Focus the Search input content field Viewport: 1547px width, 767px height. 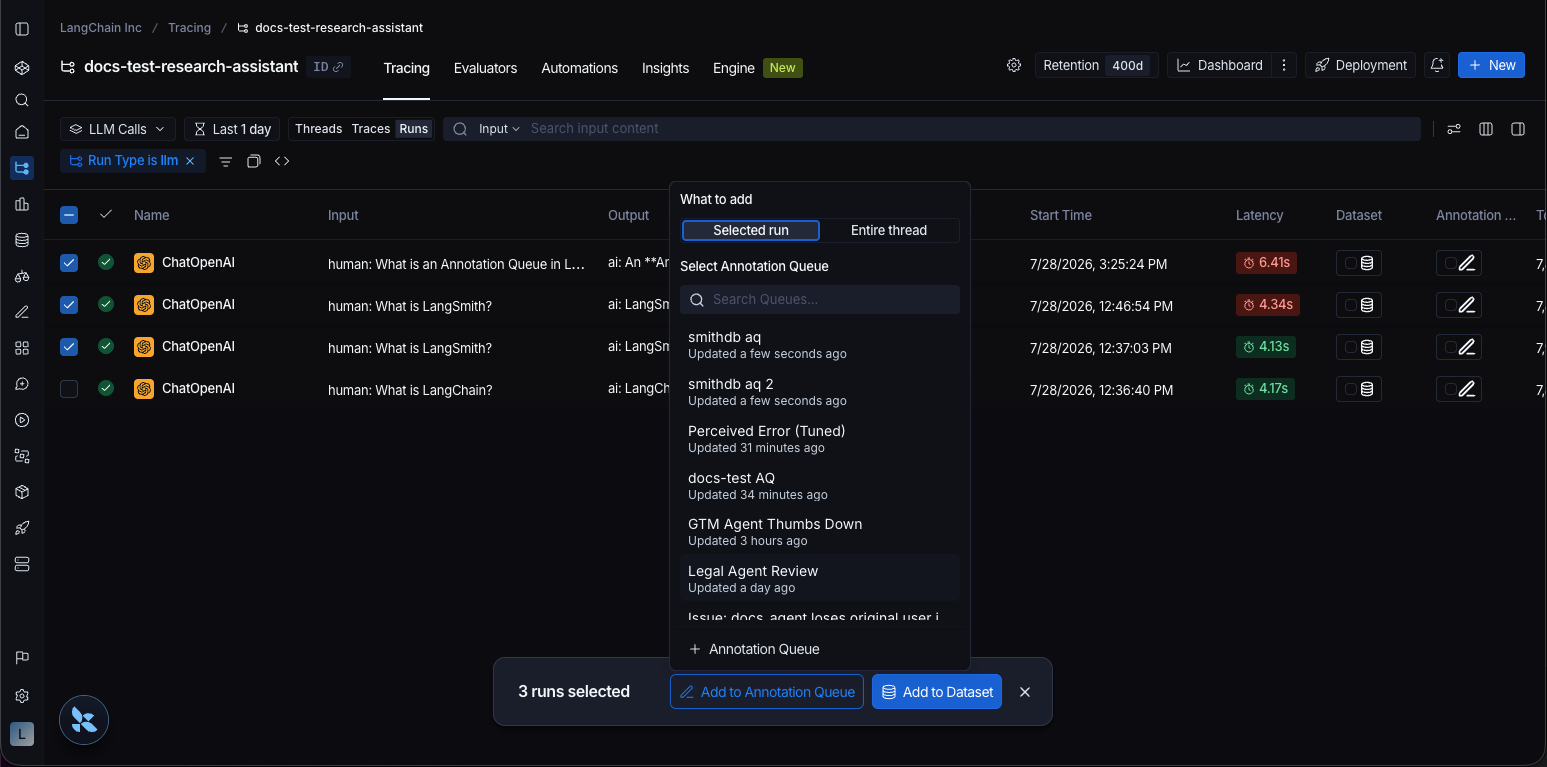tap(972, 129)
